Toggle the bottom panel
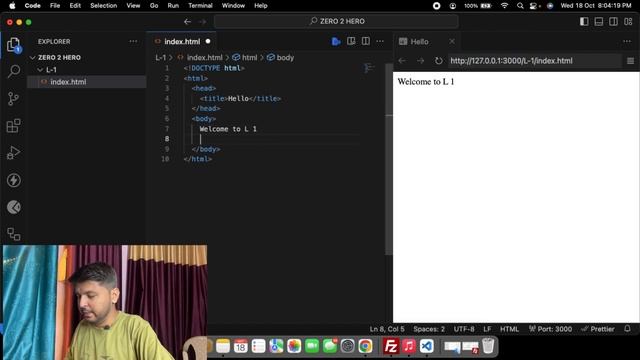The height and width of the screenshot is (360, 640). click(599, 22)
